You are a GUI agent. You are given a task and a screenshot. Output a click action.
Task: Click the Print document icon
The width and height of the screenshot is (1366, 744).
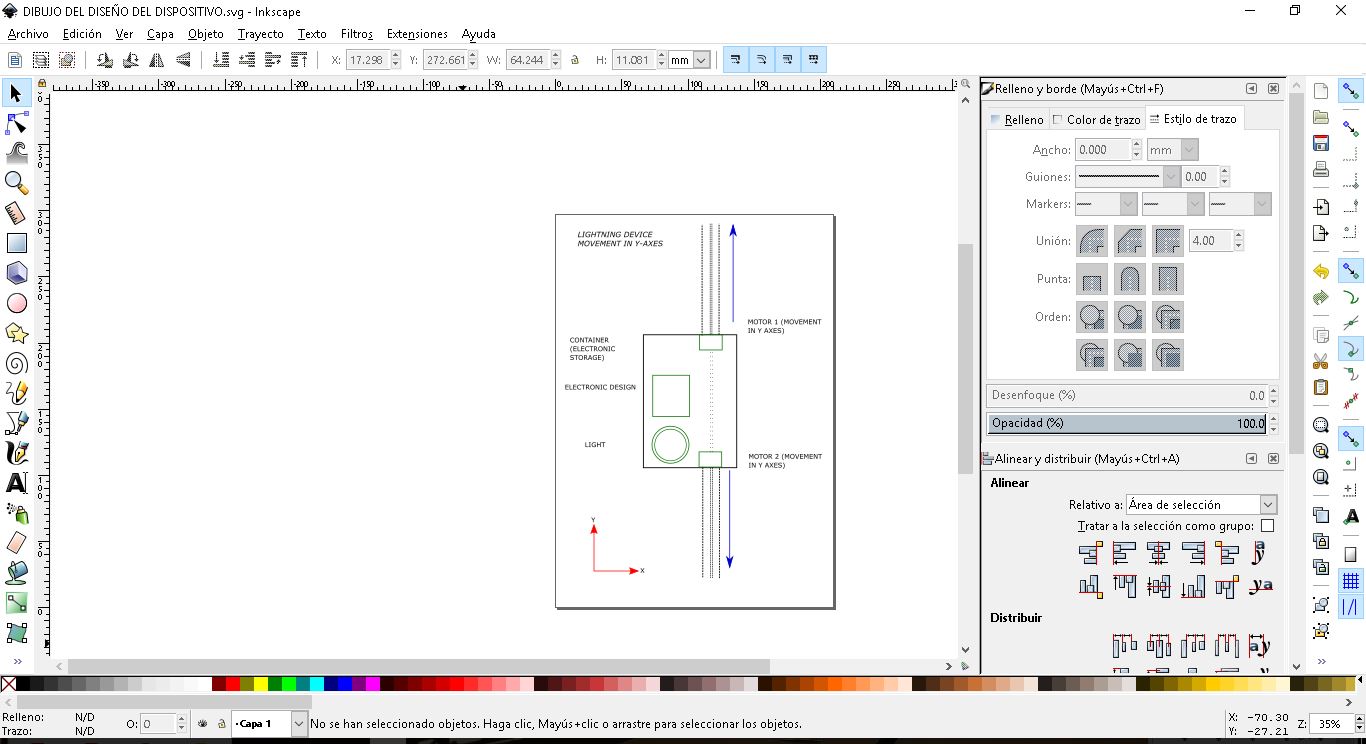pos(1321,169)
